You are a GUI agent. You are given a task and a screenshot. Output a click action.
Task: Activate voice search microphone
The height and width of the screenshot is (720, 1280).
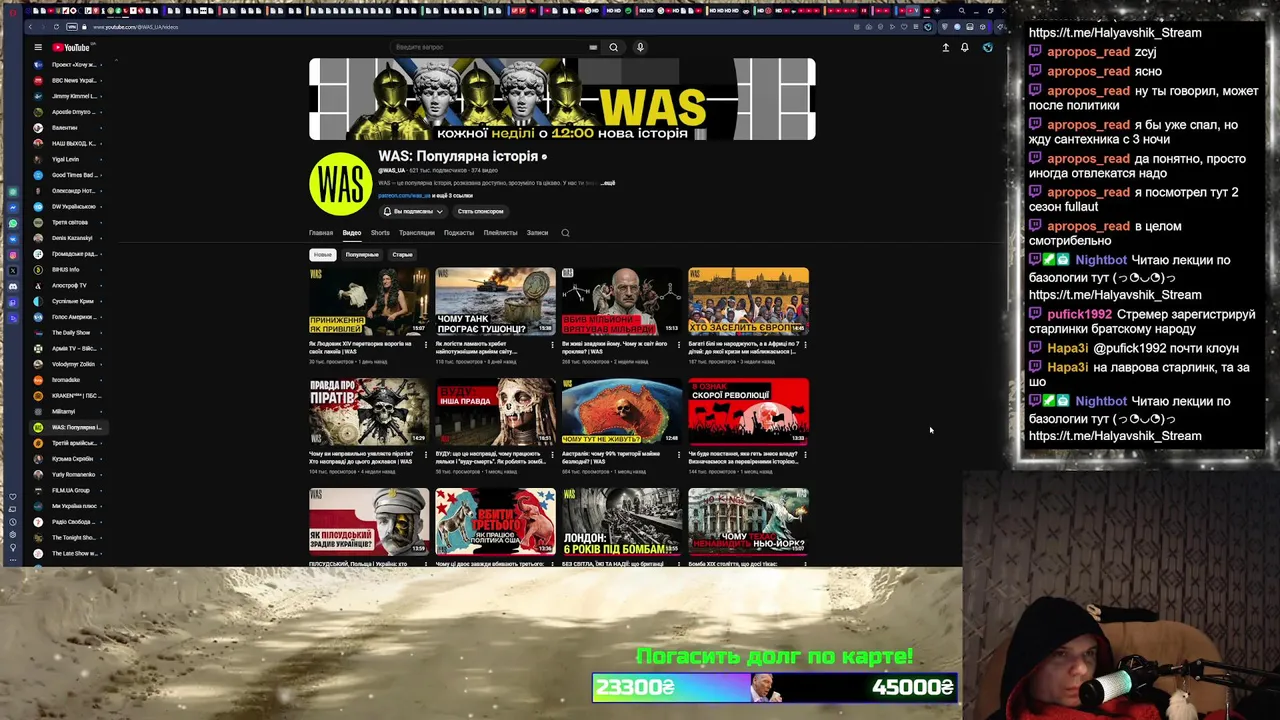pyautogui.click(x=640, y=47)
